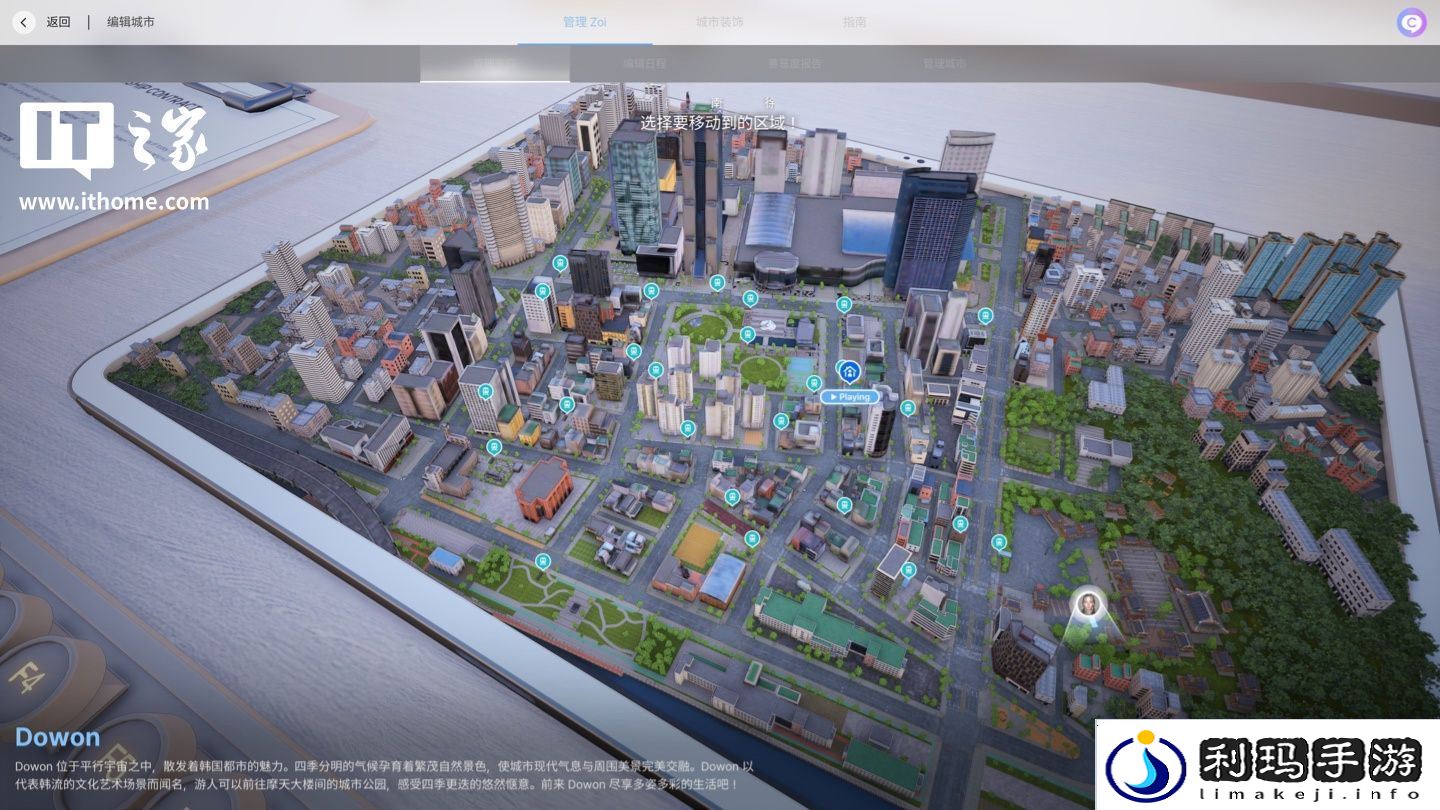This screenshot has width=1440, height=810.
Task: Click the transit marker just right of Playing
Action: [908, 408]
